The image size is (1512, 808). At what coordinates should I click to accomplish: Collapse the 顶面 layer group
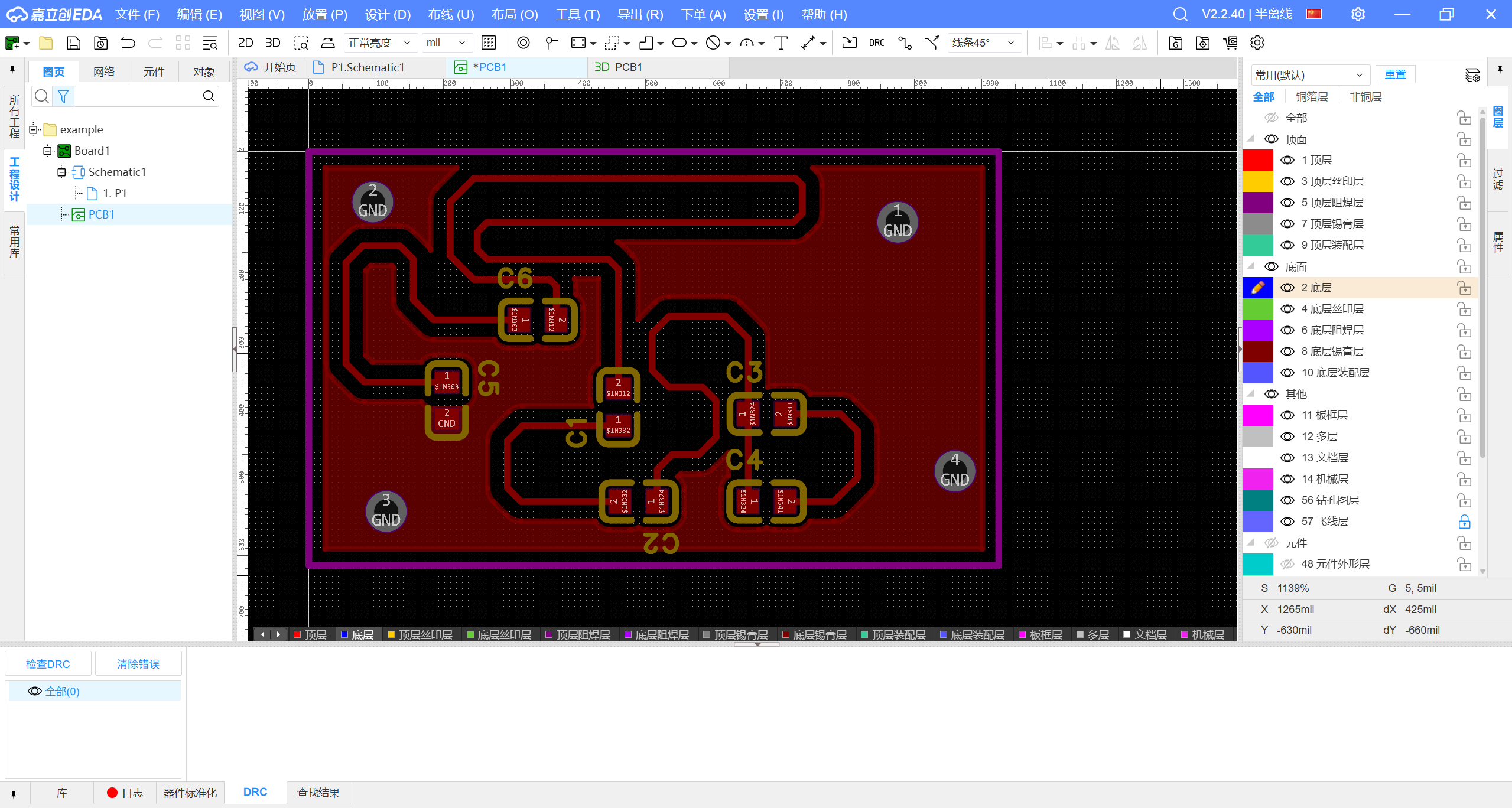1250,139
